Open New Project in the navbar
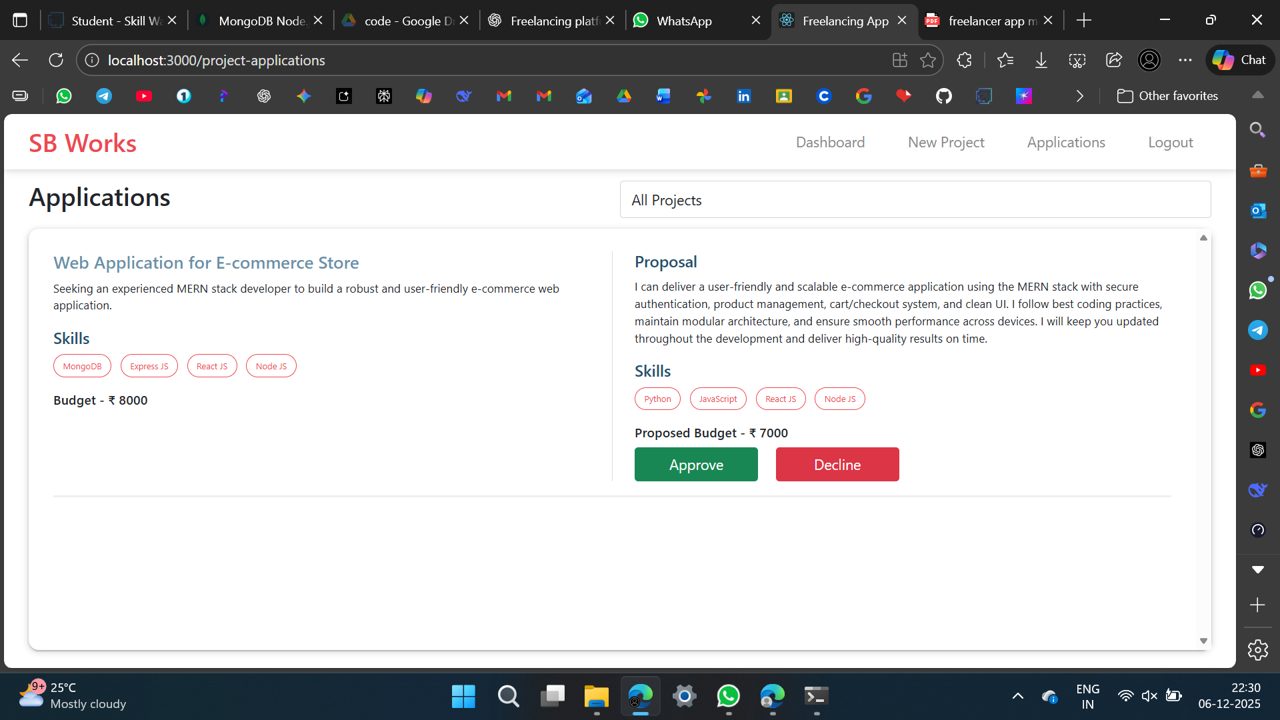The height and width of the screenshot is (720, 1280). pos(946,142)
